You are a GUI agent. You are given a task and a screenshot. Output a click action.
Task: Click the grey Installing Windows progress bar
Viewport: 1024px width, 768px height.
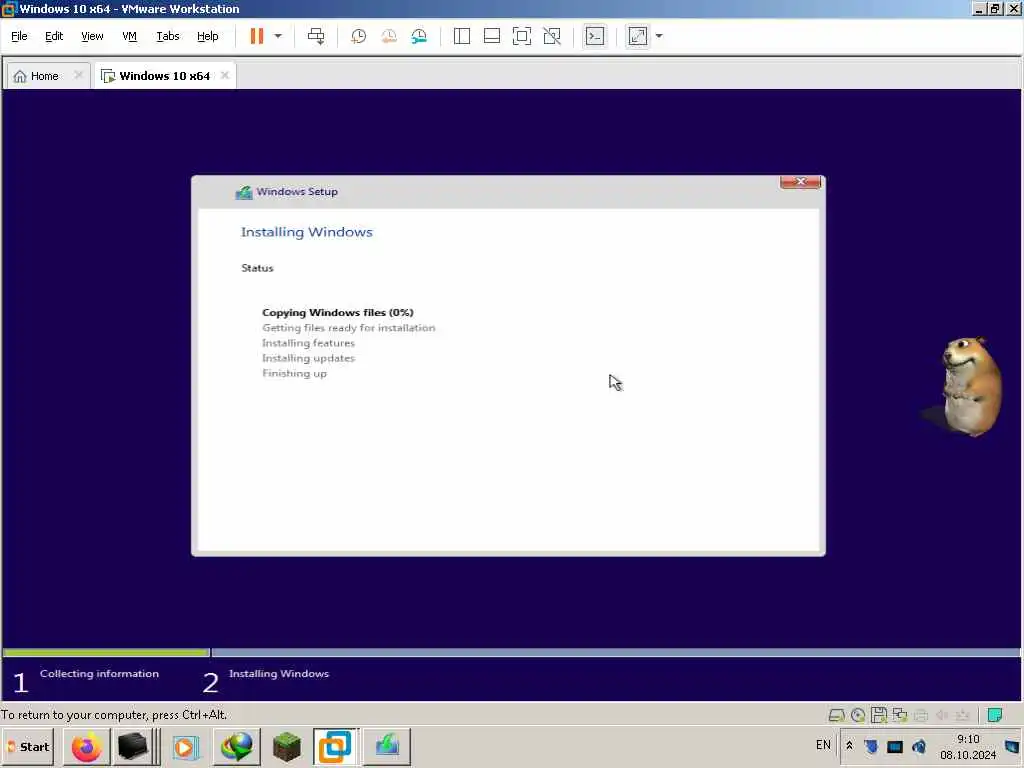616,652
